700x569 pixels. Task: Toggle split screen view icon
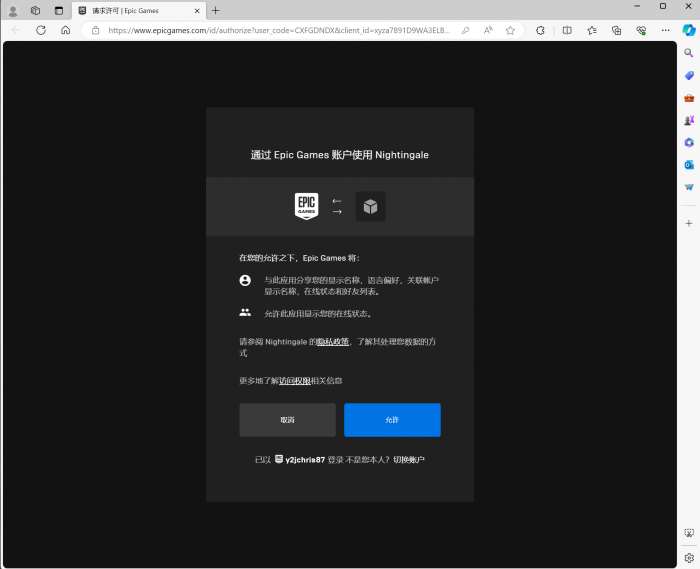567,30
